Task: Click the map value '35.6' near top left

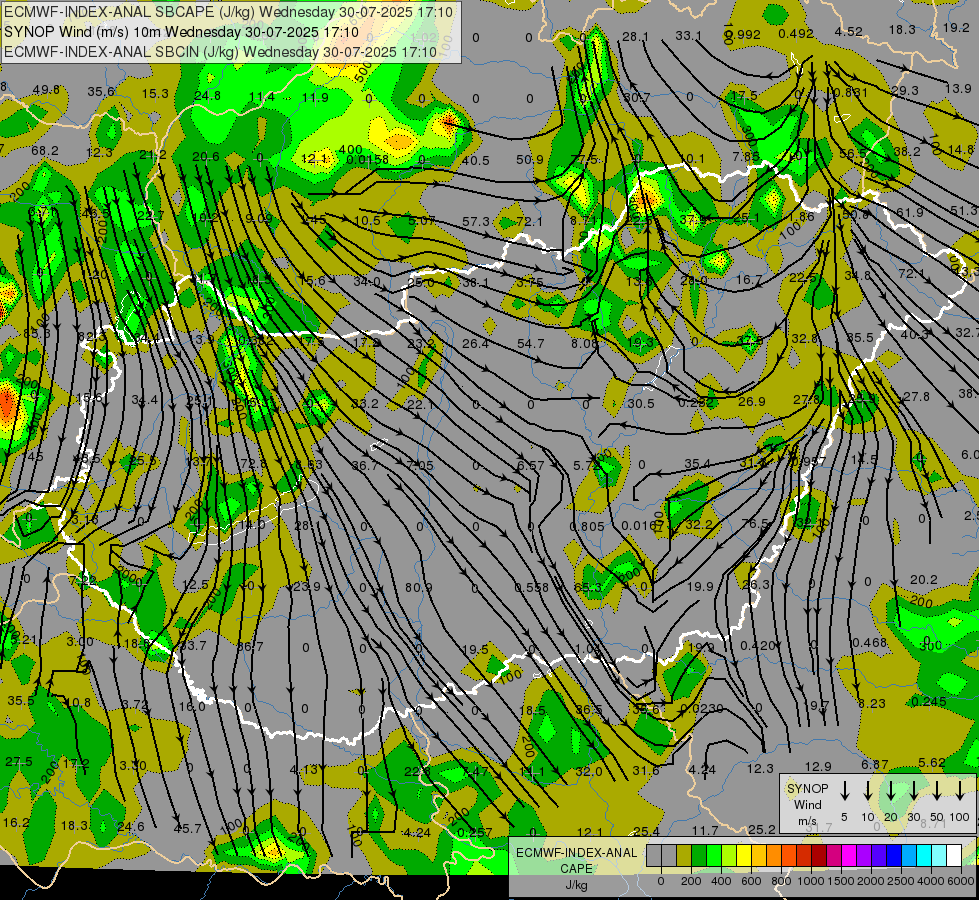Action: point(101,92)
